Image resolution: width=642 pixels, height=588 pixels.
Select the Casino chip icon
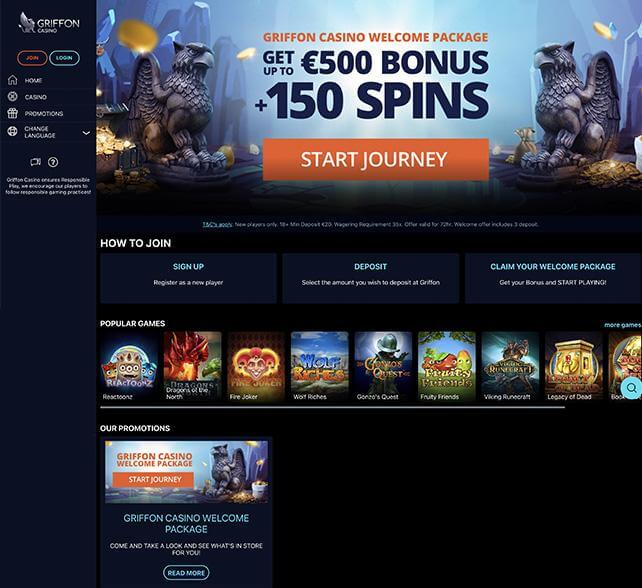(x=13, y=97)
